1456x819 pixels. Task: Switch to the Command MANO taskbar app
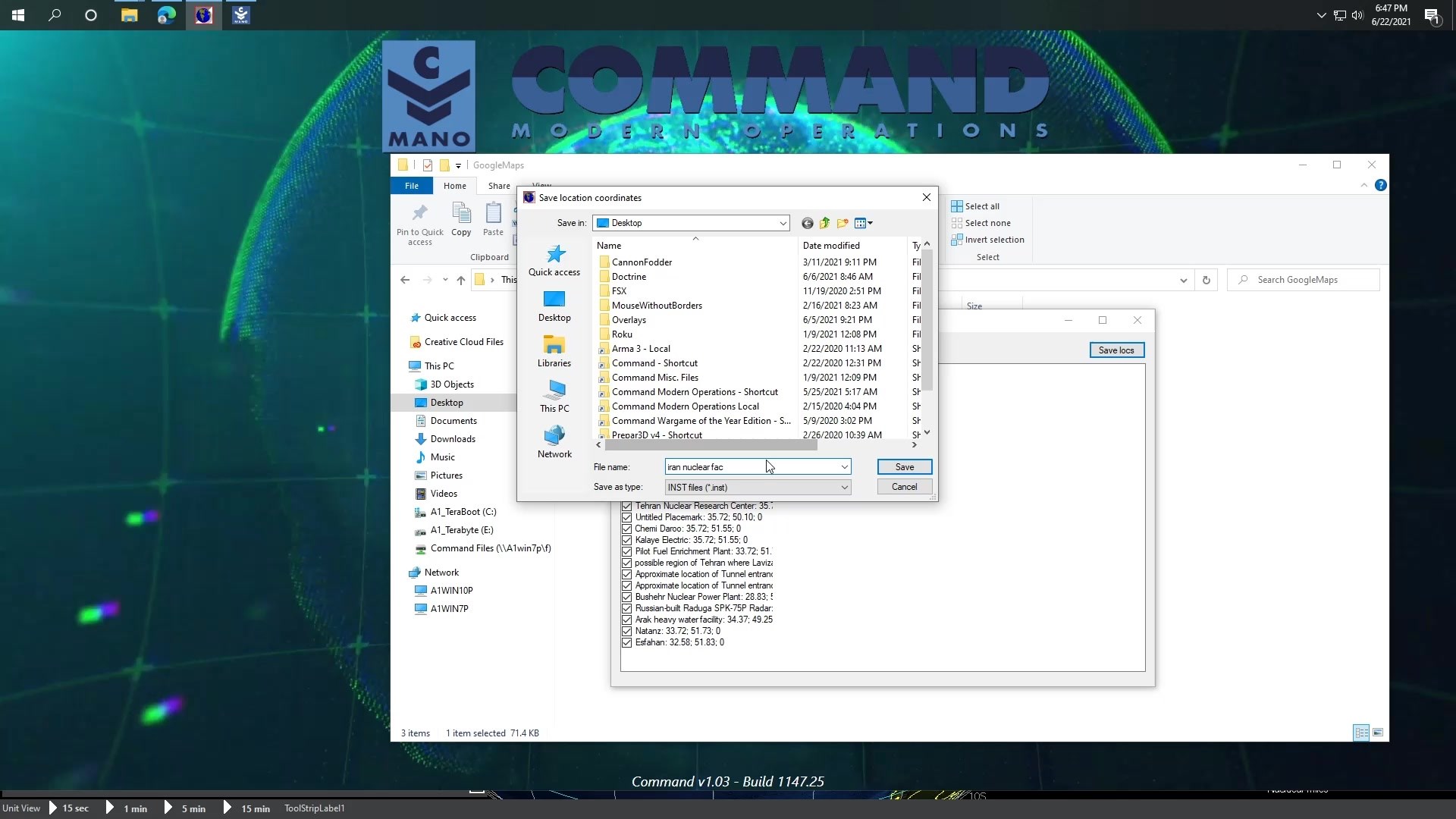point(241,15)
